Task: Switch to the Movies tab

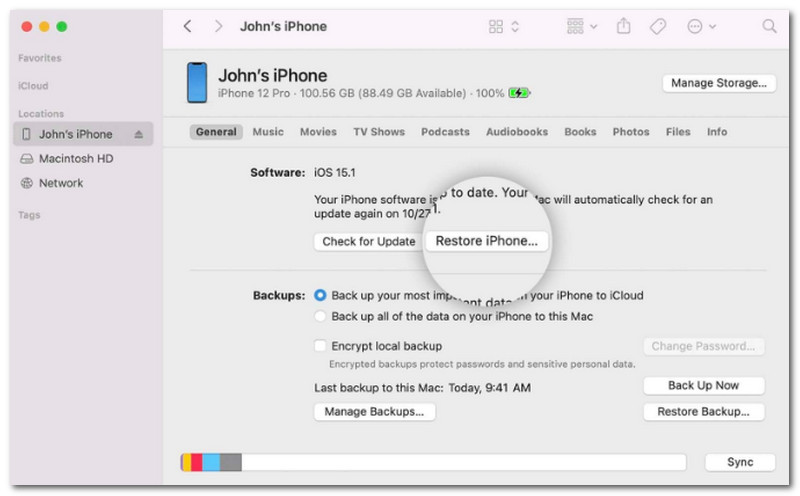Action: 318,132
